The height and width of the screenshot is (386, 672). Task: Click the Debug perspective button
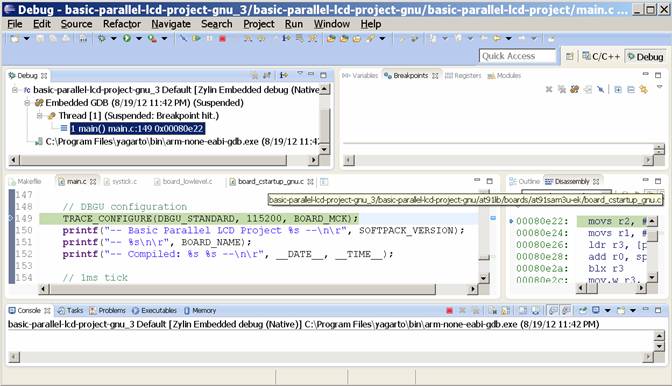(x=645, y=56)
